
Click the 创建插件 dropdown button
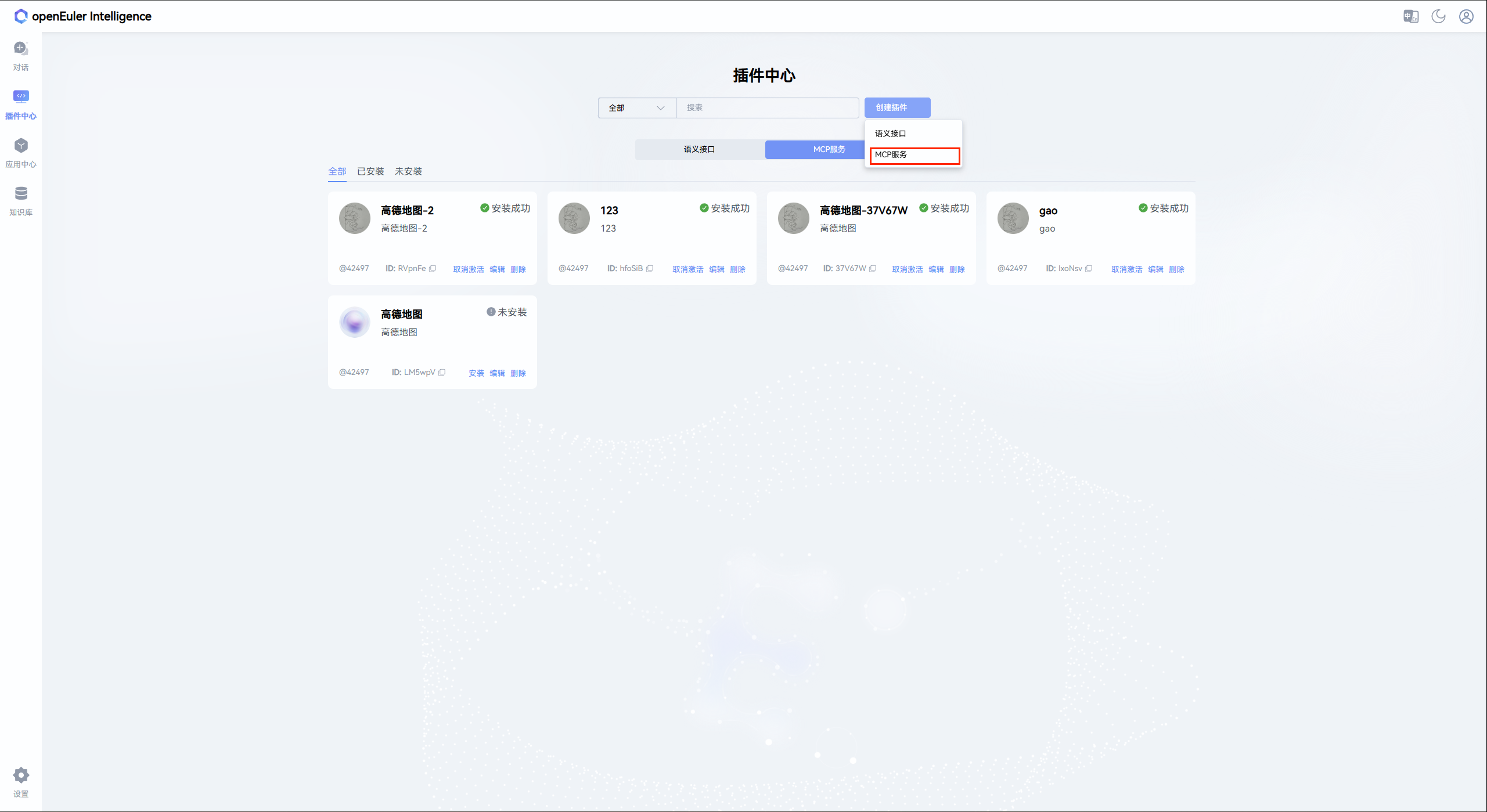pos(896,107)
